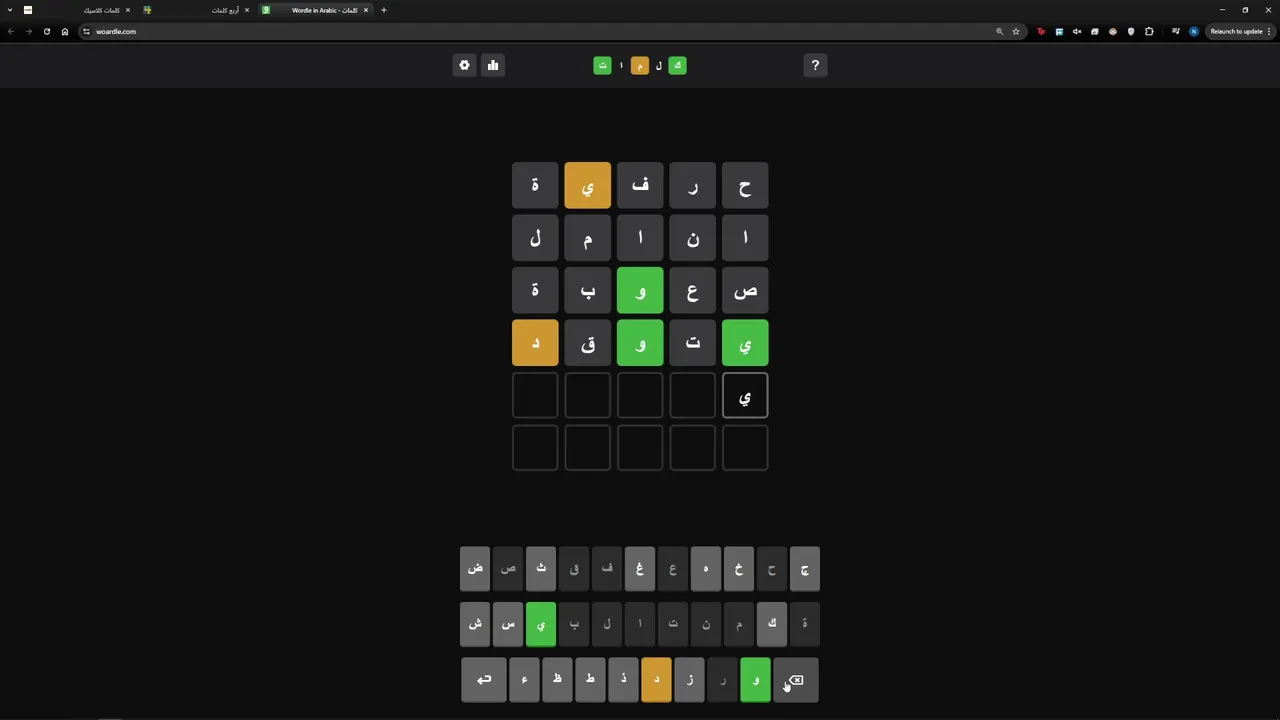
Task: Tap the س key on keyboard
Action: tap(508, 624)
